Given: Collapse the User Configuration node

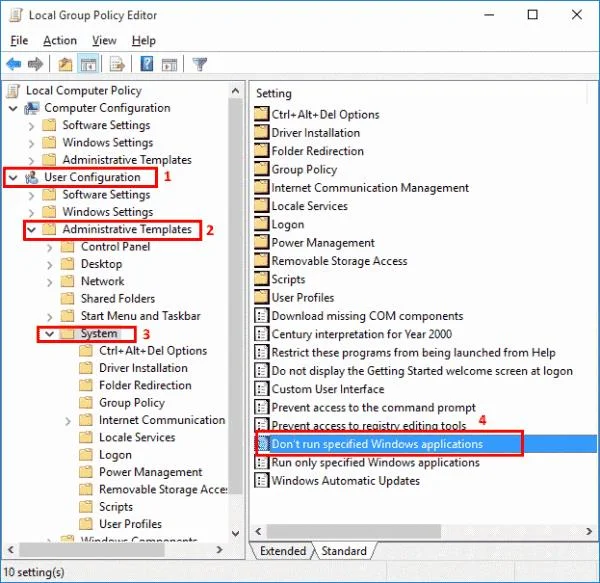Looking at the screenshot, I should 13,178.
